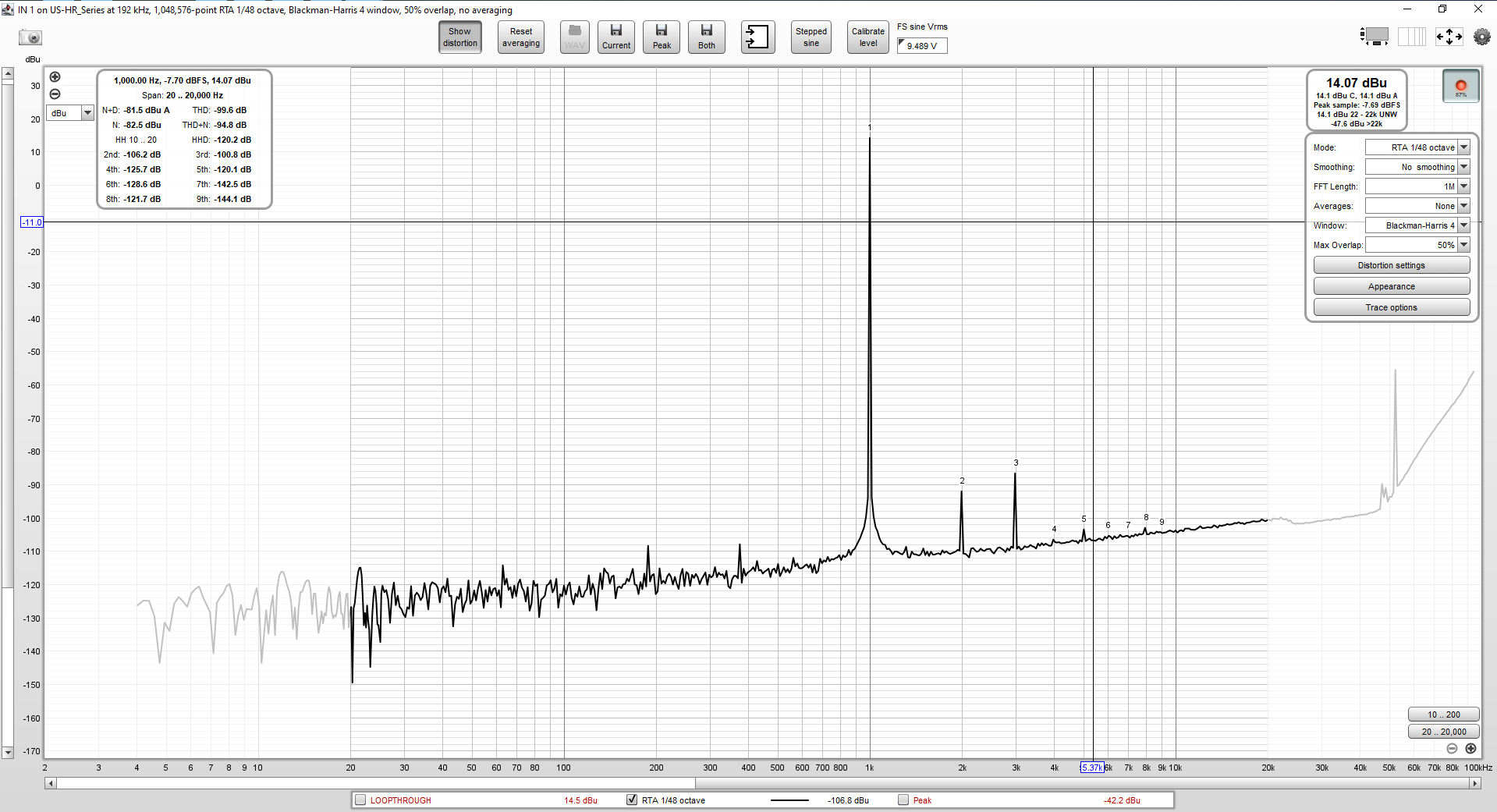This screenshot has height=812, width=1497.
Task: Zoom out horizontal axis minus icon
Action: (1452, 749)
